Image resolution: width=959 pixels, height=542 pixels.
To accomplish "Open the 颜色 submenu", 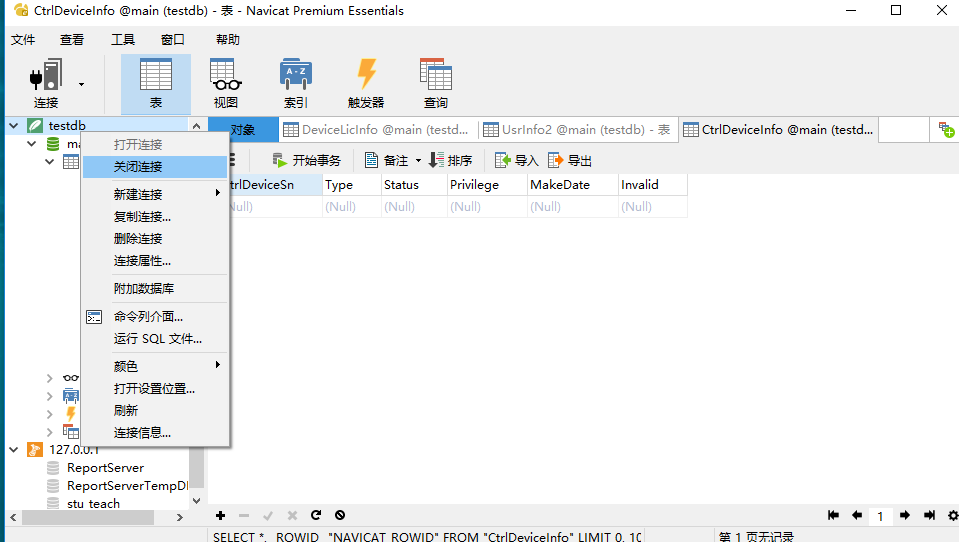I will 155,366.
